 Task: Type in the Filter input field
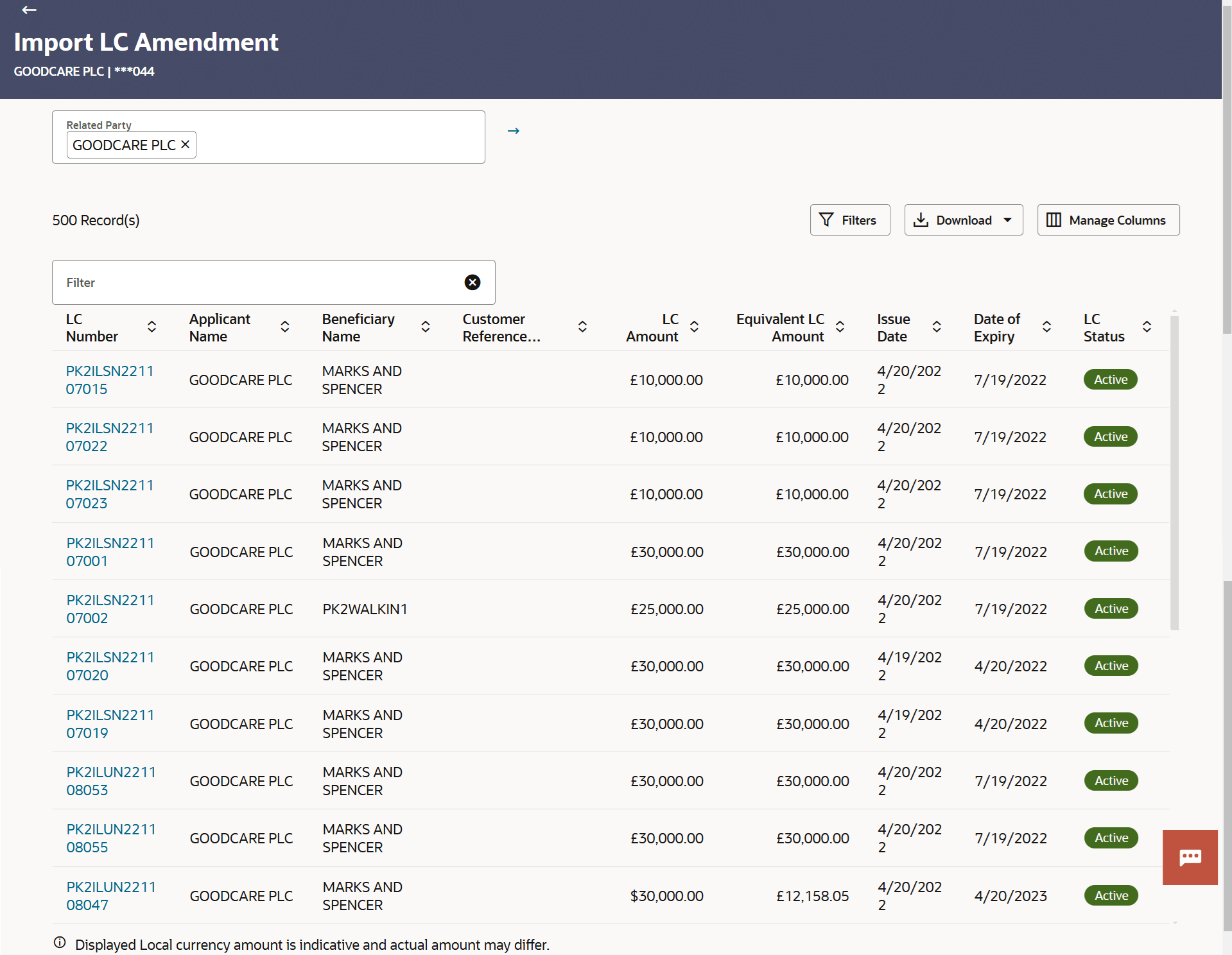point(257,282)
